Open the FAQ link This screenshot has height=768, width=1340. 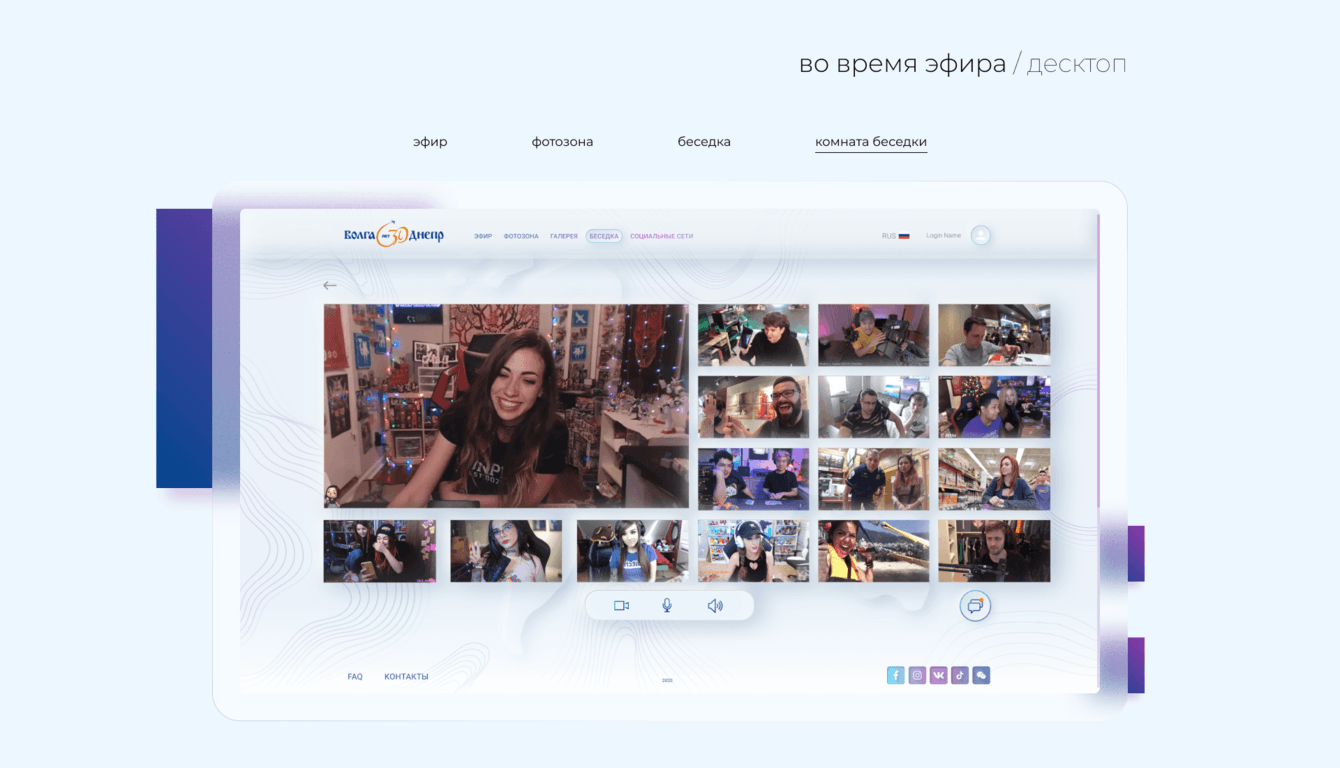click(x=355, y=677)
